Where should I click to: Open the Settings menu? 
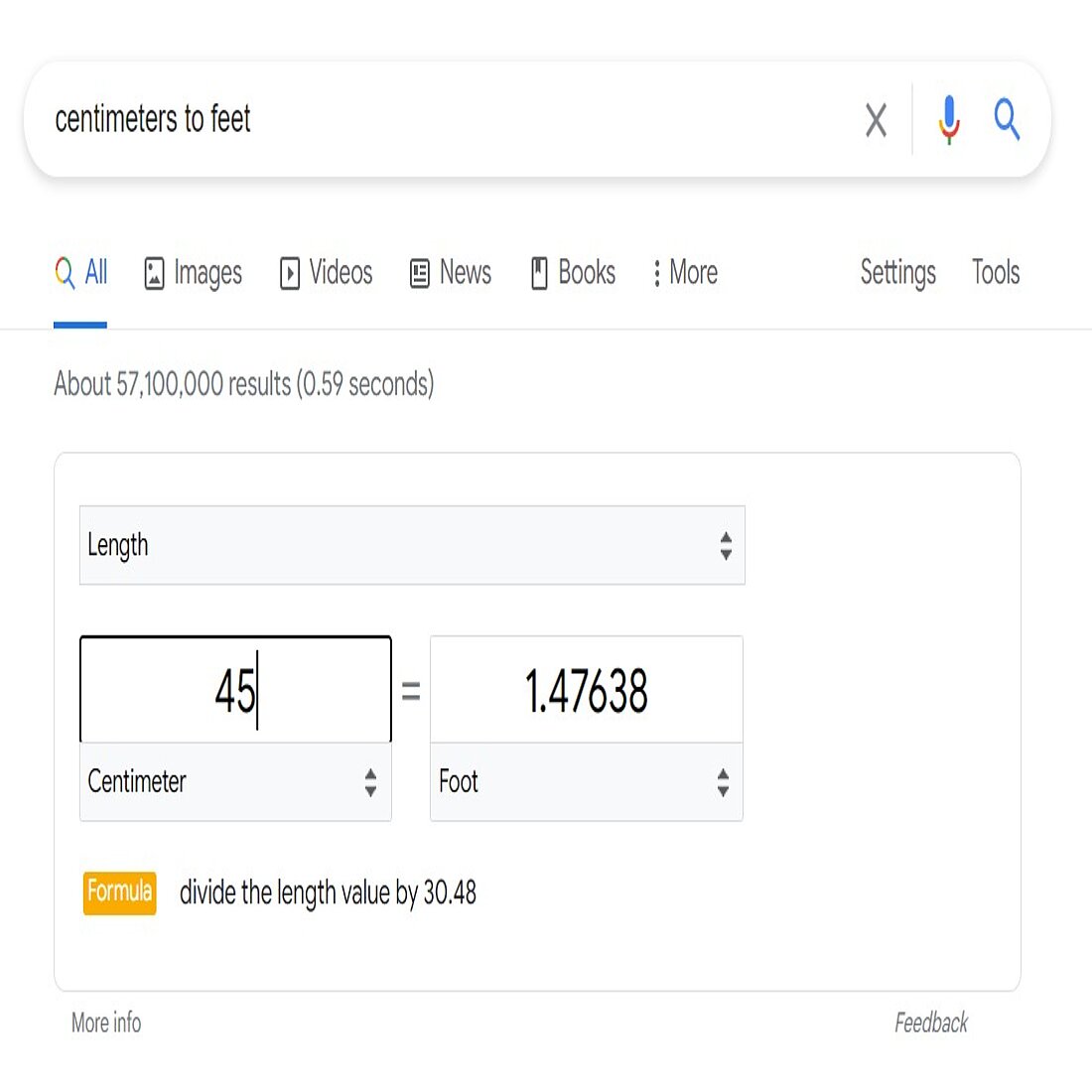(896, 273)
